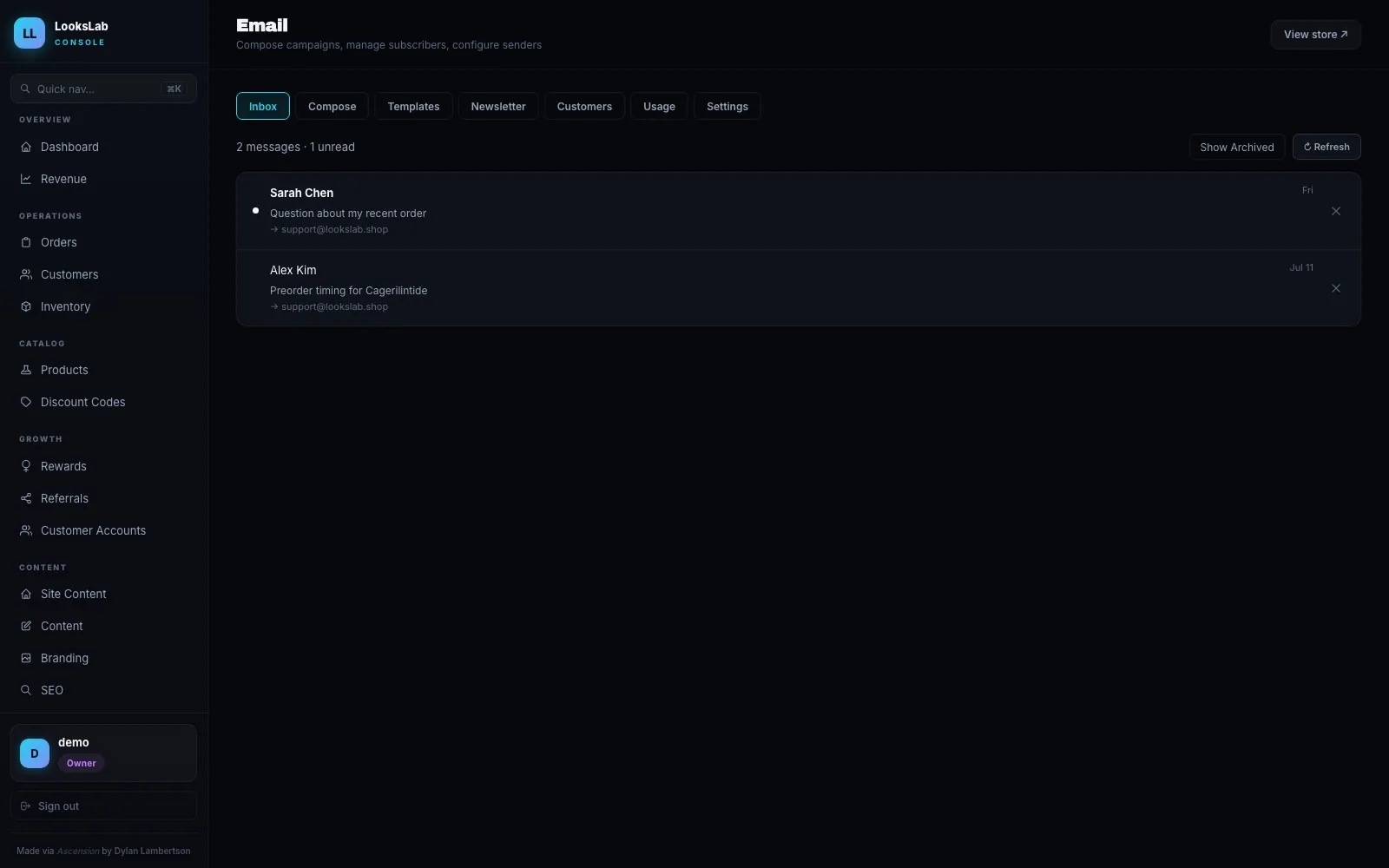Click the Owner role badge

[x=82, y=763]
